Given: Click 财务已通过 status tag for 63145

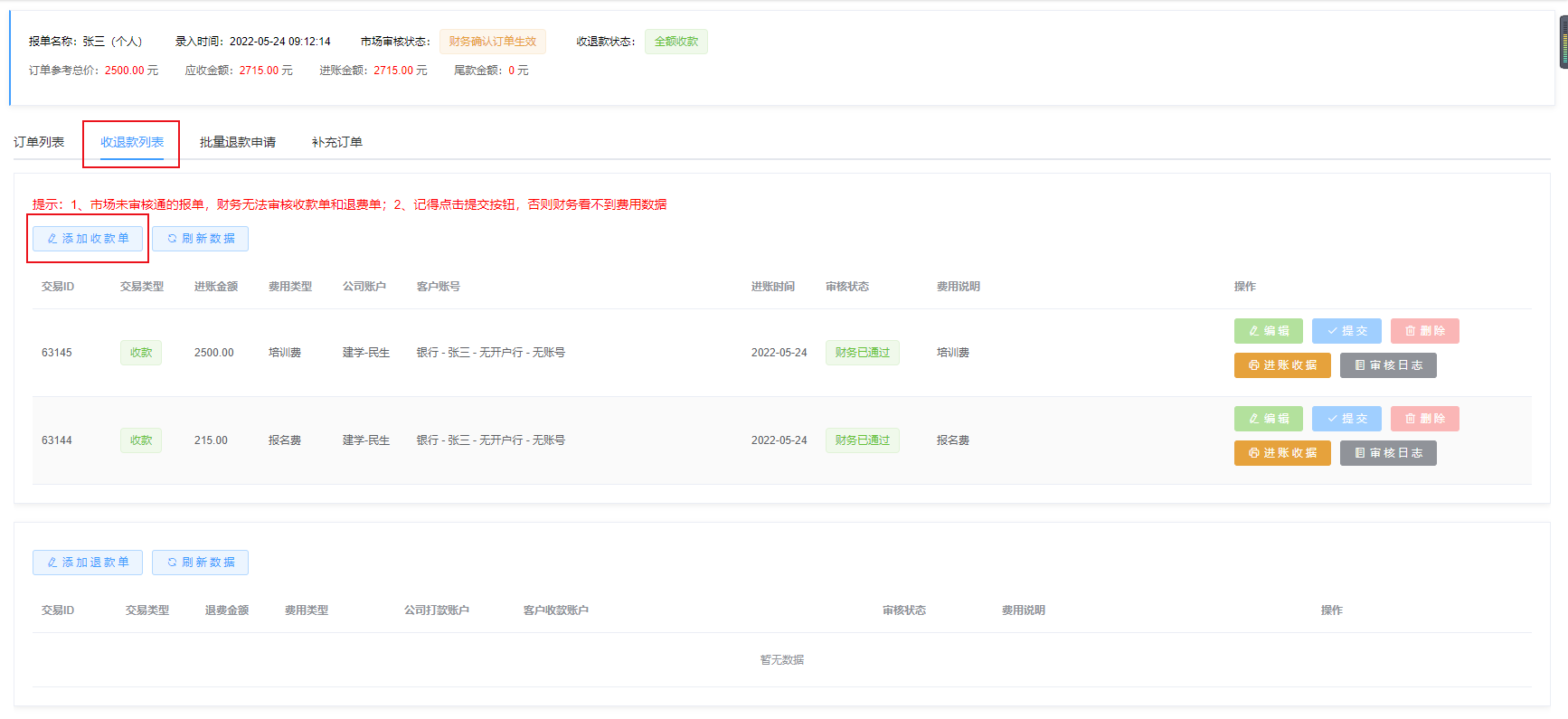Looking at the screenshot, I should tap(862, 353).
